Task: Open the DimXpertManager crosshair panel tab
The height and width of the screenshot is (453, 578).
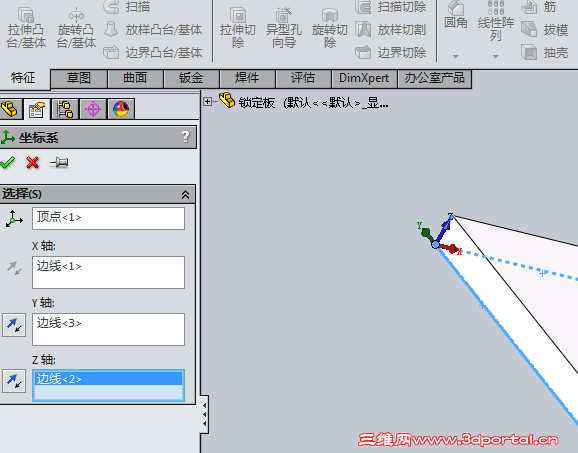Action: (x=93, y=109)
